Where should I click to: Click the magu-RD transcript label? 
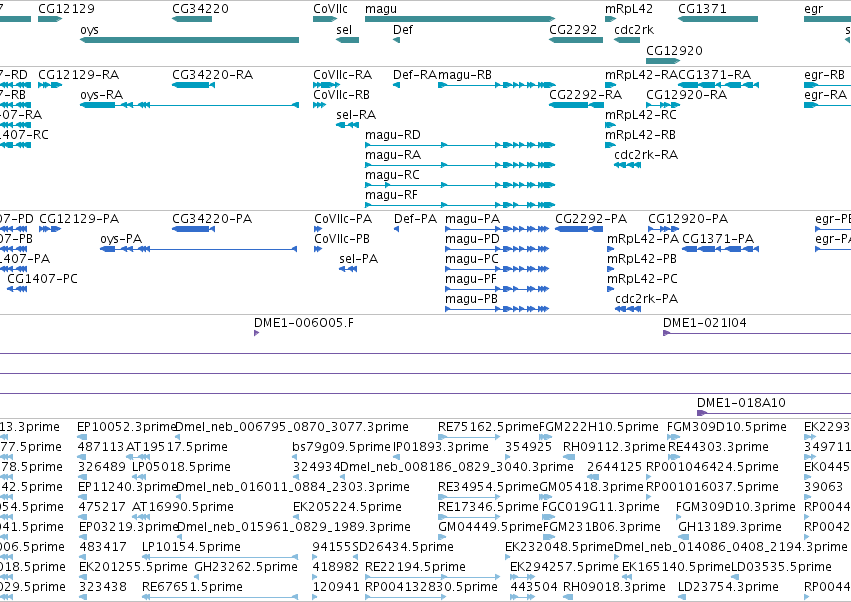[x=393, y=135]
